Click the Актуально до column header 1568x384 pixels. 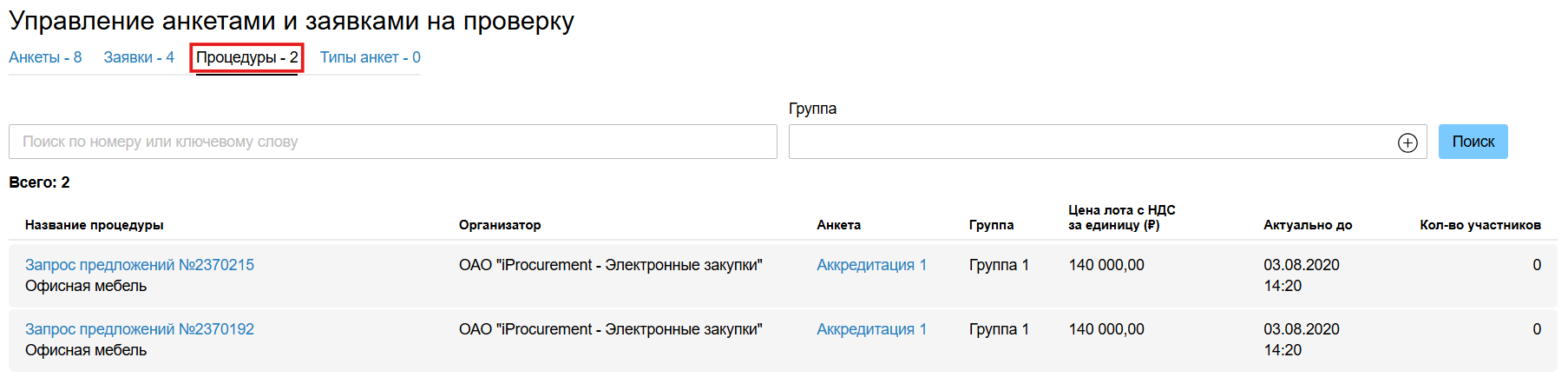(1308, 225)
